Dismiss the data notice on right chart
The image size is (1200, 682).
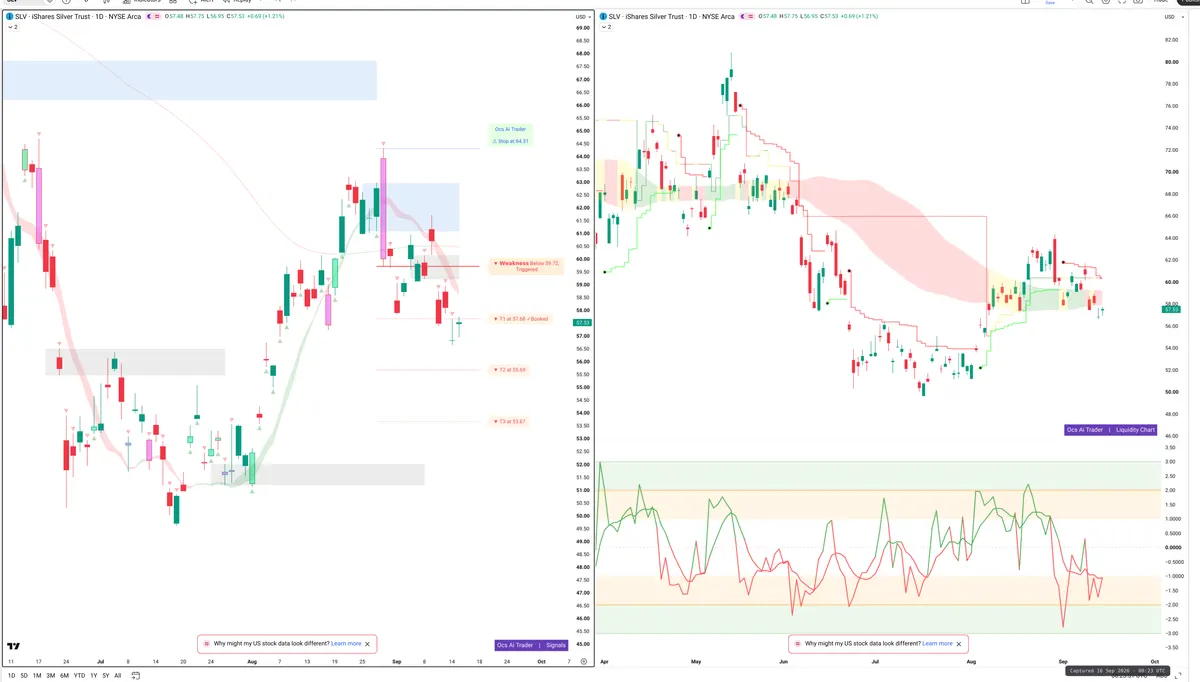pos(959,644)
